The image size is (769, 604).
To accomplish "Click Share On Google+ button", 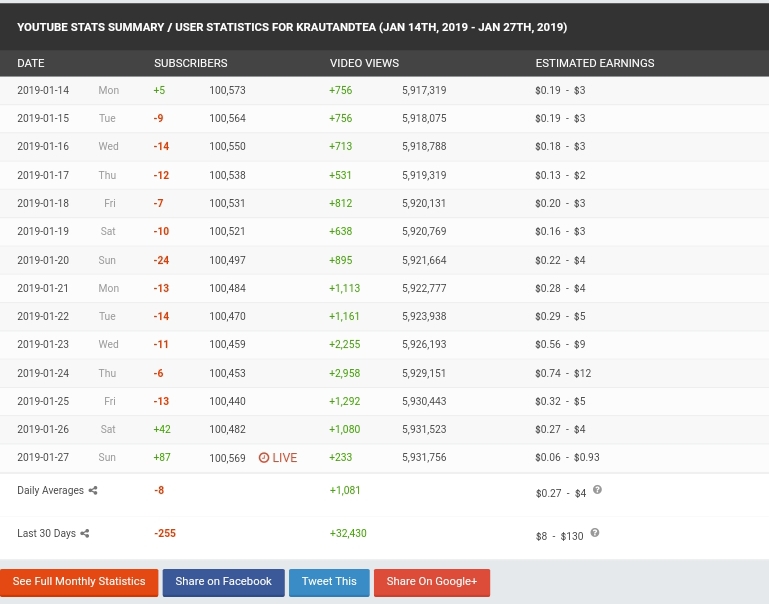I will click(432, 582).
